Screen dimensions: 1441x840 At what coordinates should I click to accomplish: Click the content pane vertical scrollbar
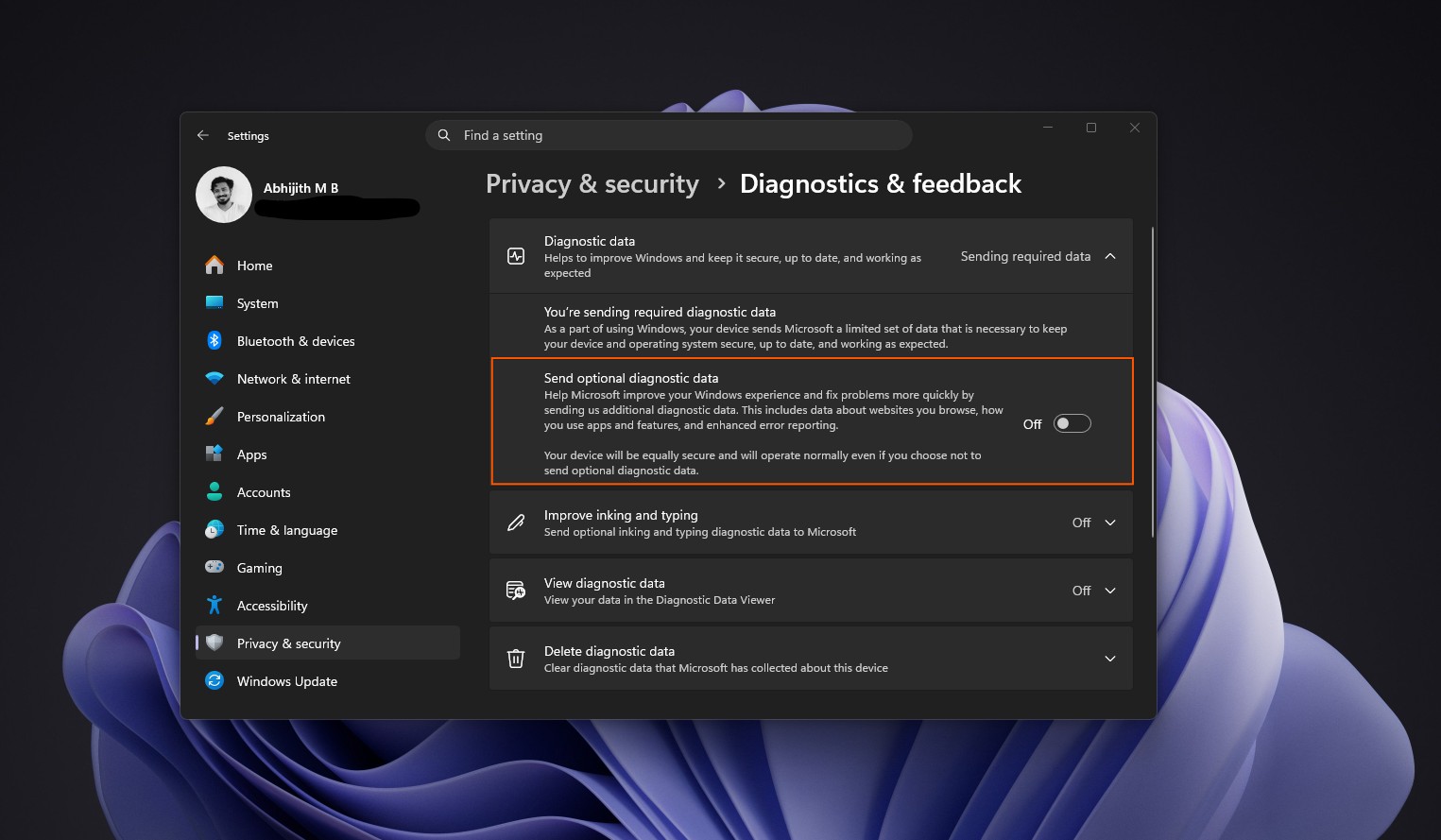coord(1152,383)
